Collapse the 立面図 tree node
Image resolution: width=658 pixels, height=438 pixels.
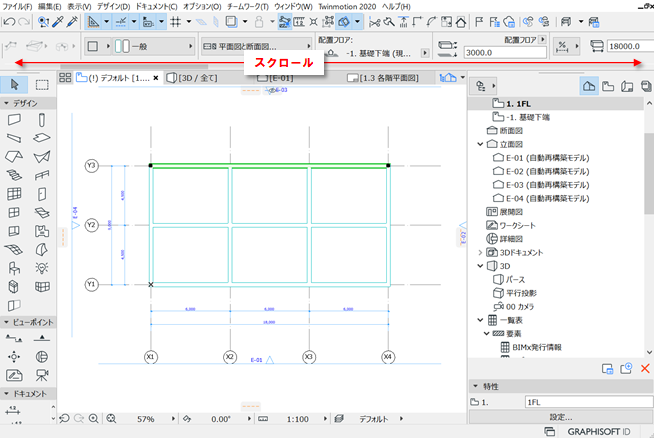click(x=480, y=144)
